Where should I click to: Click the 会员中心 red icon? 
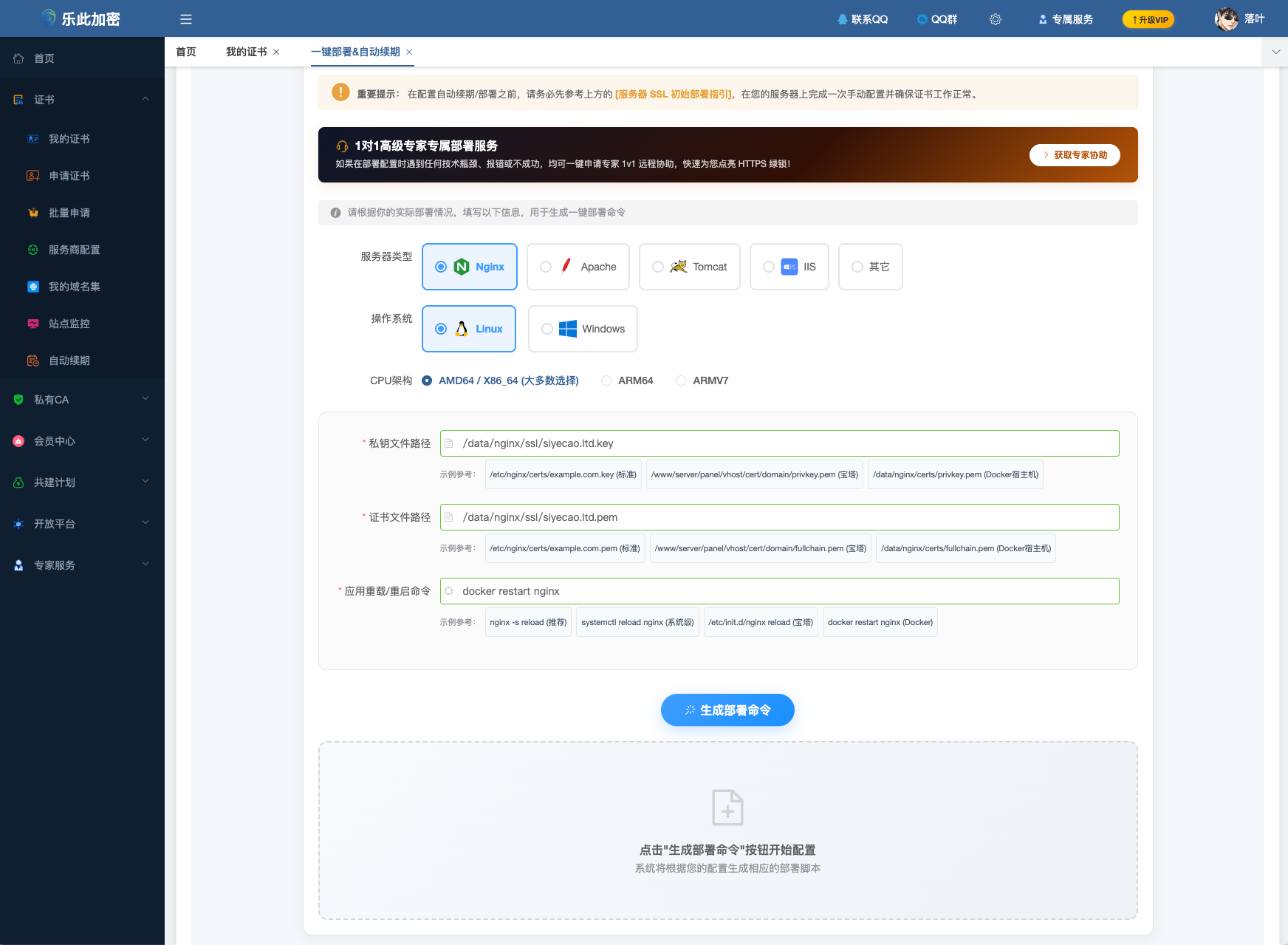click(18, 441)
